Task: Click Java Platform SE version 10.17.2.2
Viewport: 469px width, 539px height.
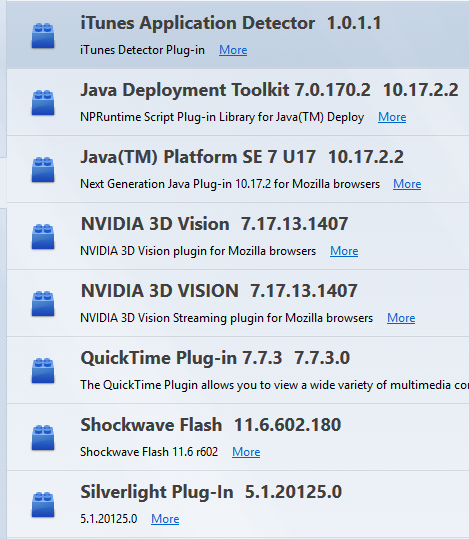Action: [x=366, y=157]
